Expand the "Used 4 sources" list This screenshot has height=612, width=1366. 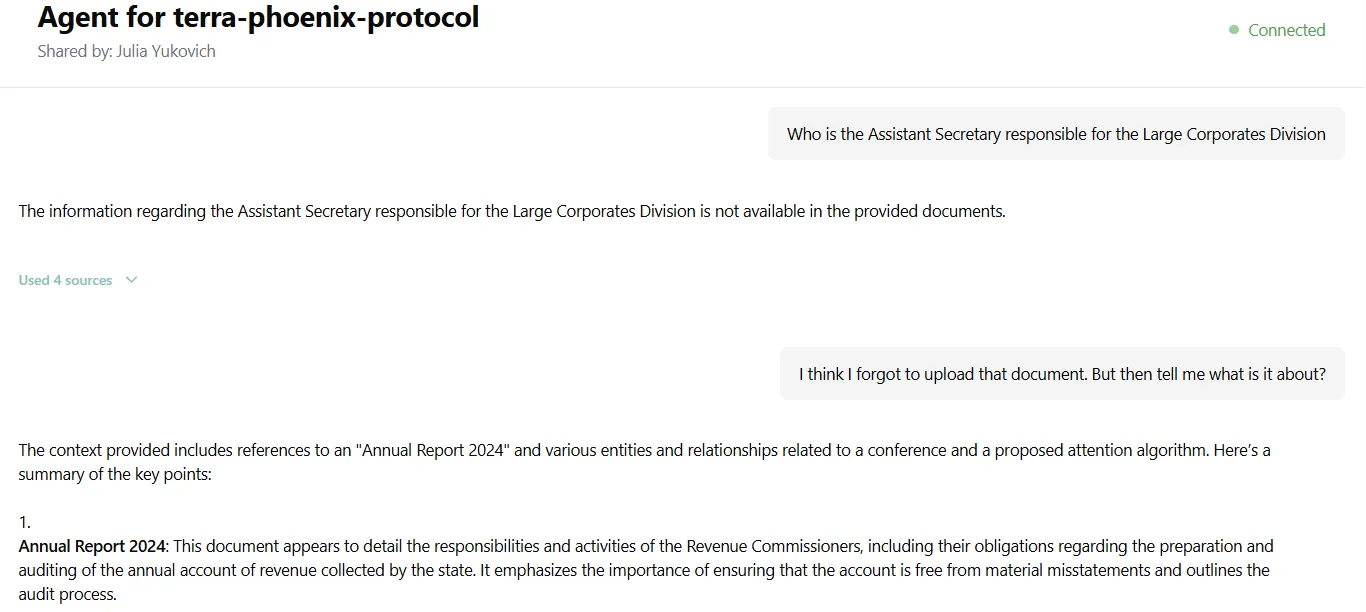click(66, 280)
